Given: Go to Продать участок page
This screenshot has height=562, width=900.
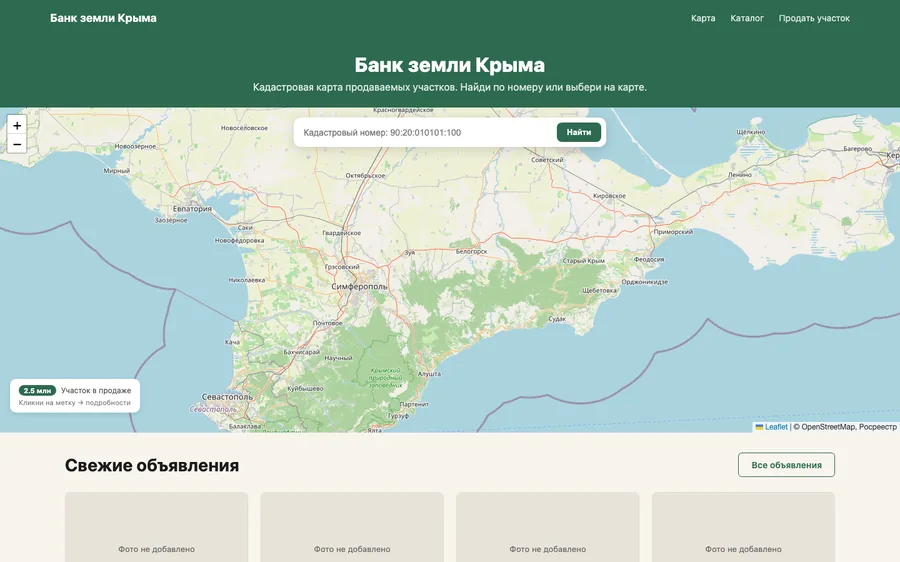Looking at the screenshot, I should click(814, 18).
